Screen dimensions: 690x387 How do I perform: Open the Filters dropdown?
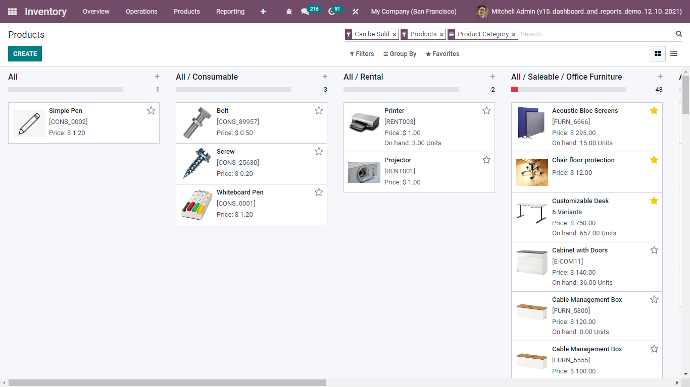click(x=362, y=54)
